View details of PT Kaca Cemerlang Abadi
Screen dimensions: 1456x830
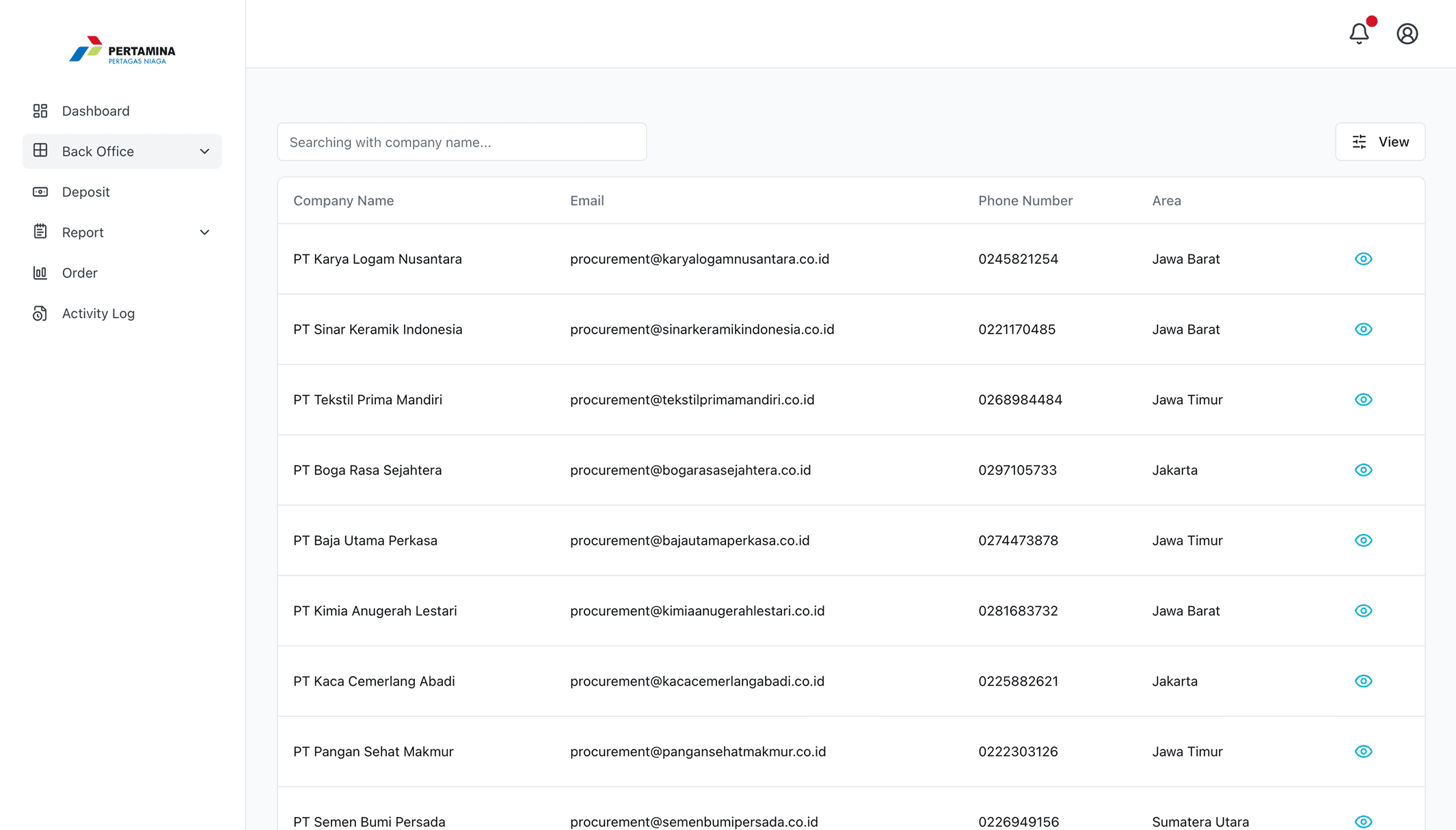(1363, 681)
